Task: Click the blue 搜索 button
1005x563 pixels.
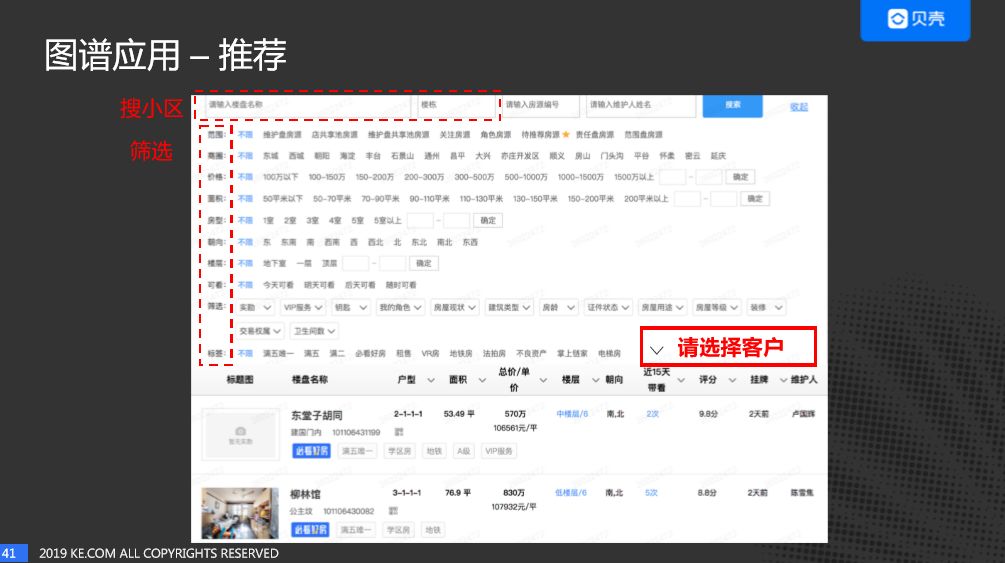Action: click(733, 105)
